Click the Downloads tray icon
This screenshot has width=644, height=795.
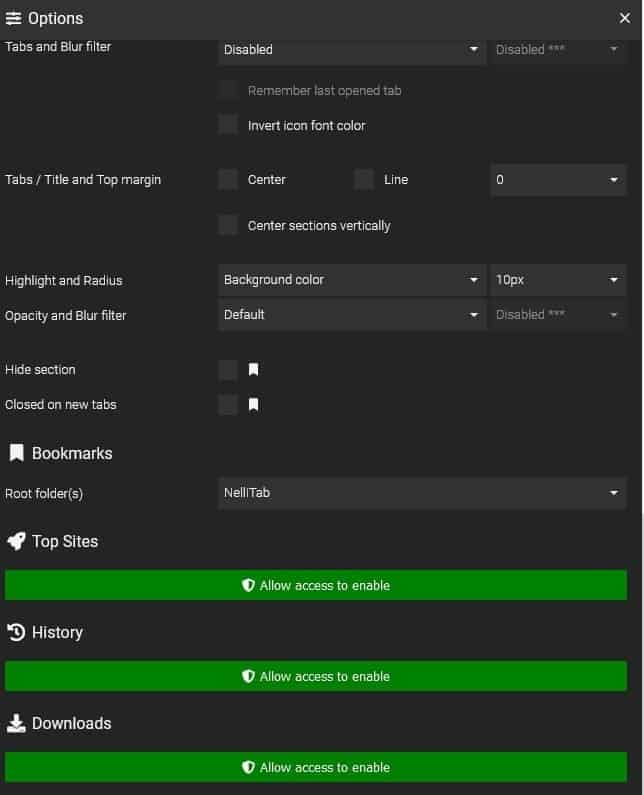click(16, 723)
